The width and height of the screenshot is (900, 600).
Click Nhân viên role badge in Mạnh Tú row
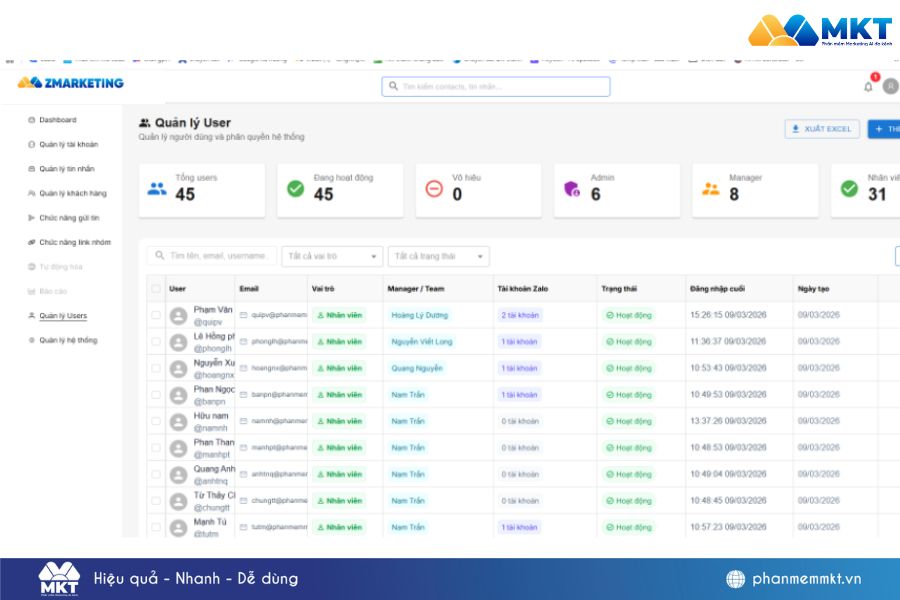click(340, 527)
